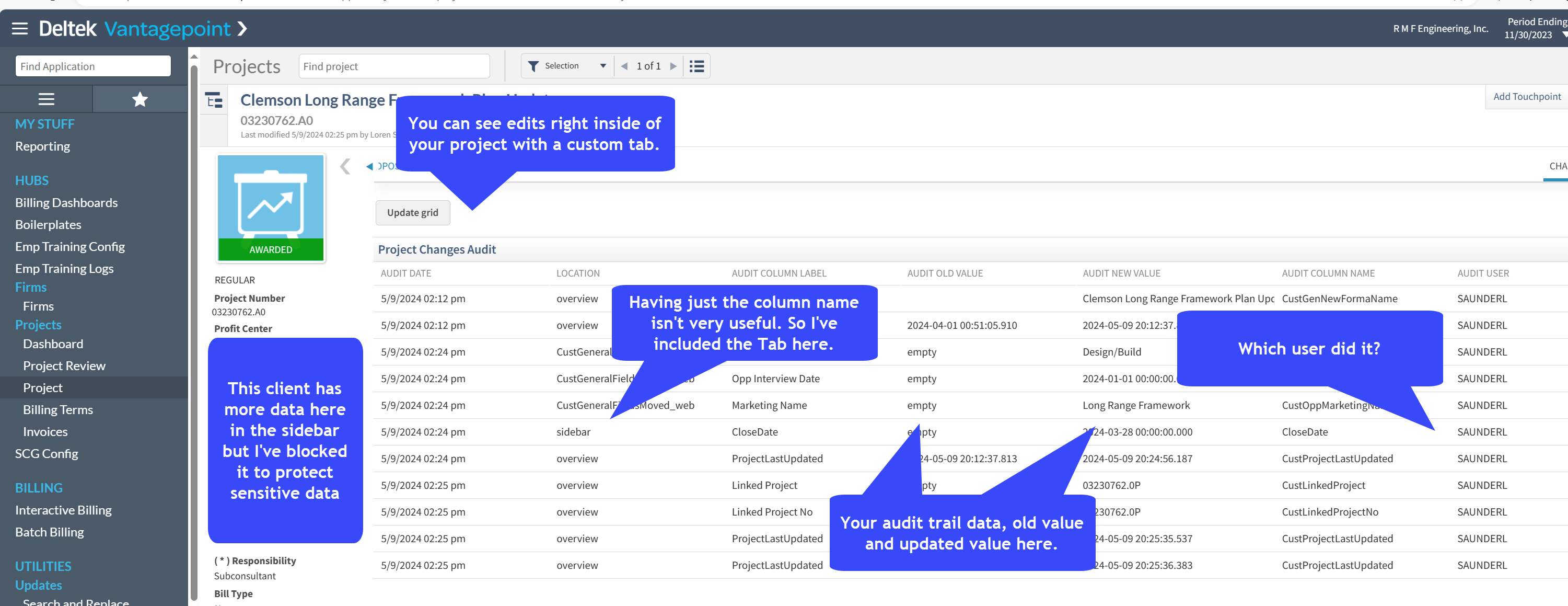
Task: Select the 03230762.0P new value cell
Action: point(1111,485)
